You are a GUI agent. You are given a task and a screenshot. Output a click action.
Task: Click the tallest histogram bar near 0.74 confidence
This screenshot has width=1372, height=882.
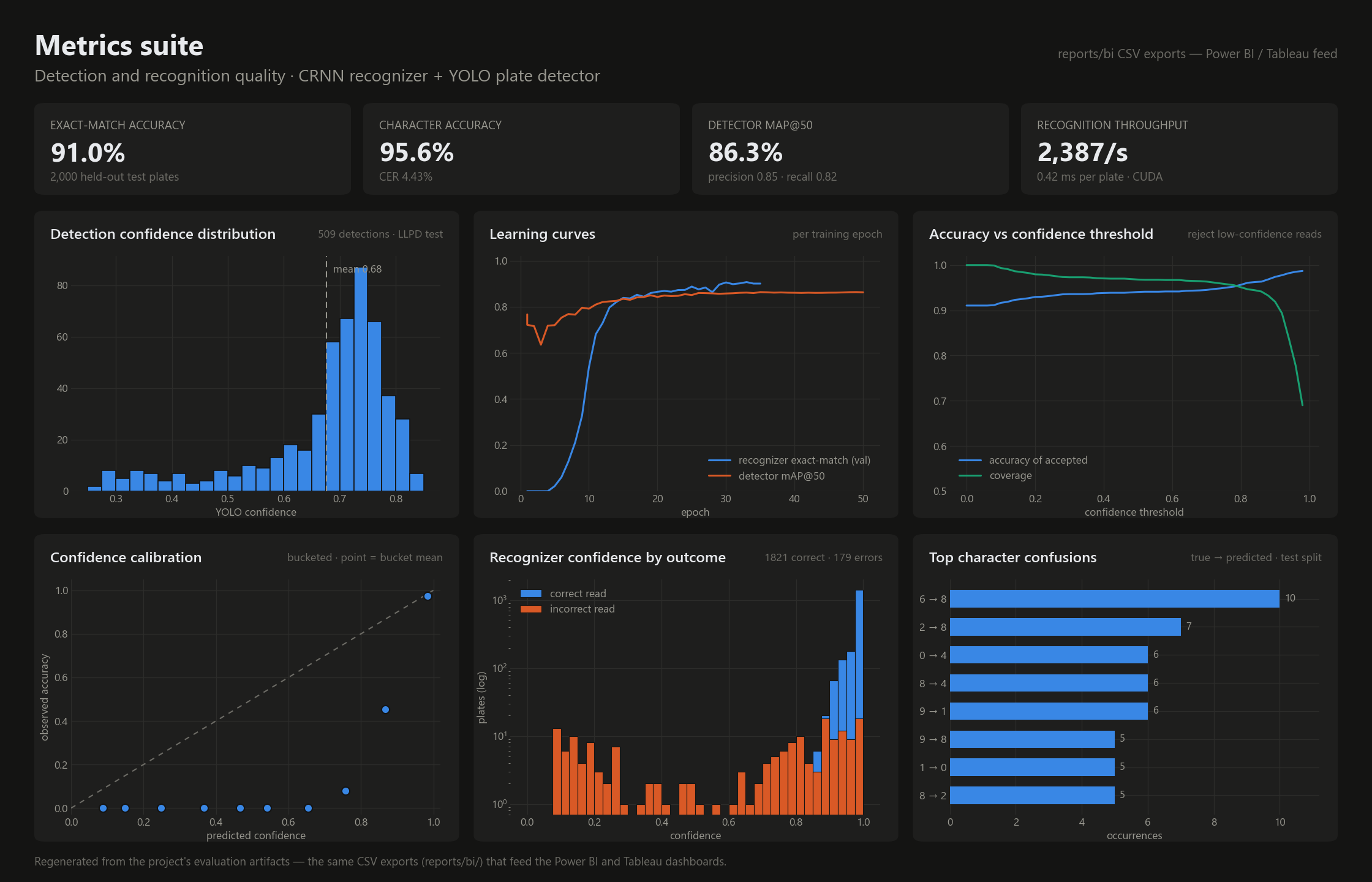pyautogui.click(x=361, y=379)
